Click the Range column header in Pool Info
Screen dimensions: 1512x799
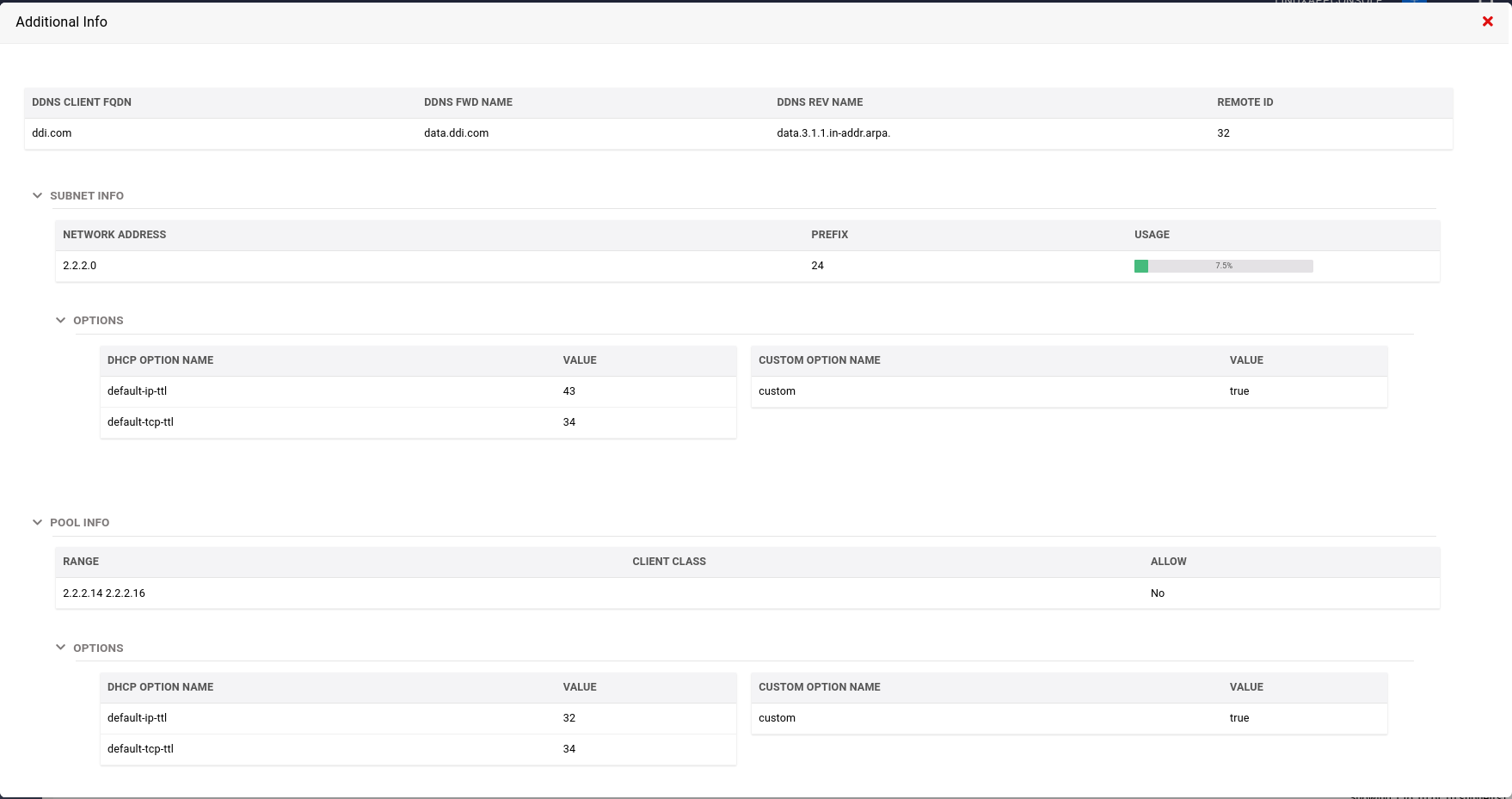[81, 562]
